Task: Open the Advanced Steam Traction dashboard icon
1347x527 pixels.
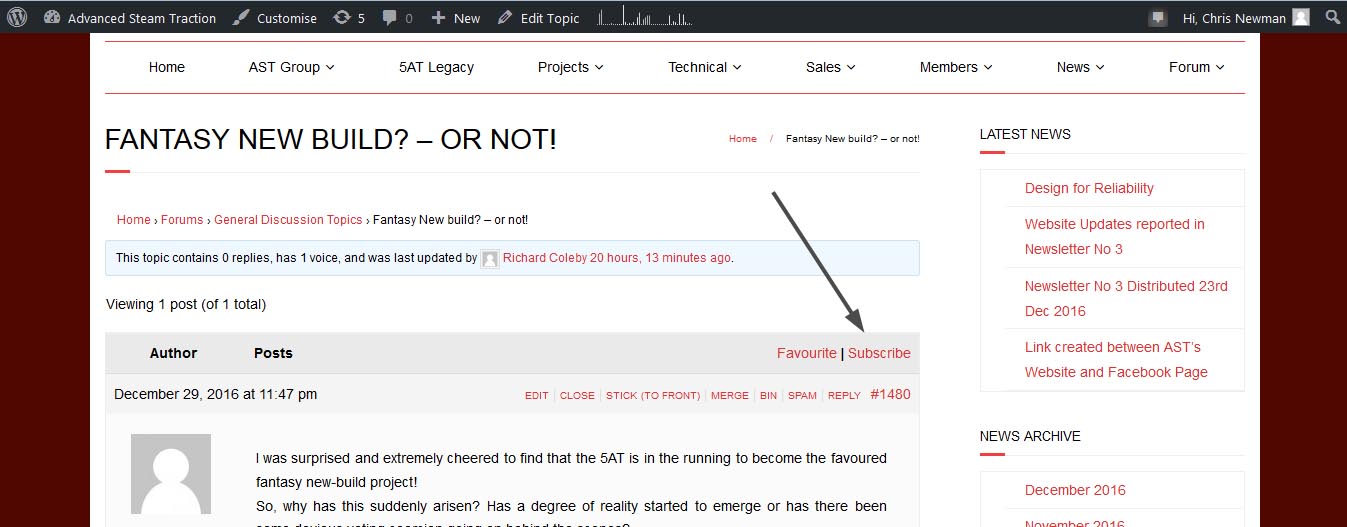Action: point(53,17)
